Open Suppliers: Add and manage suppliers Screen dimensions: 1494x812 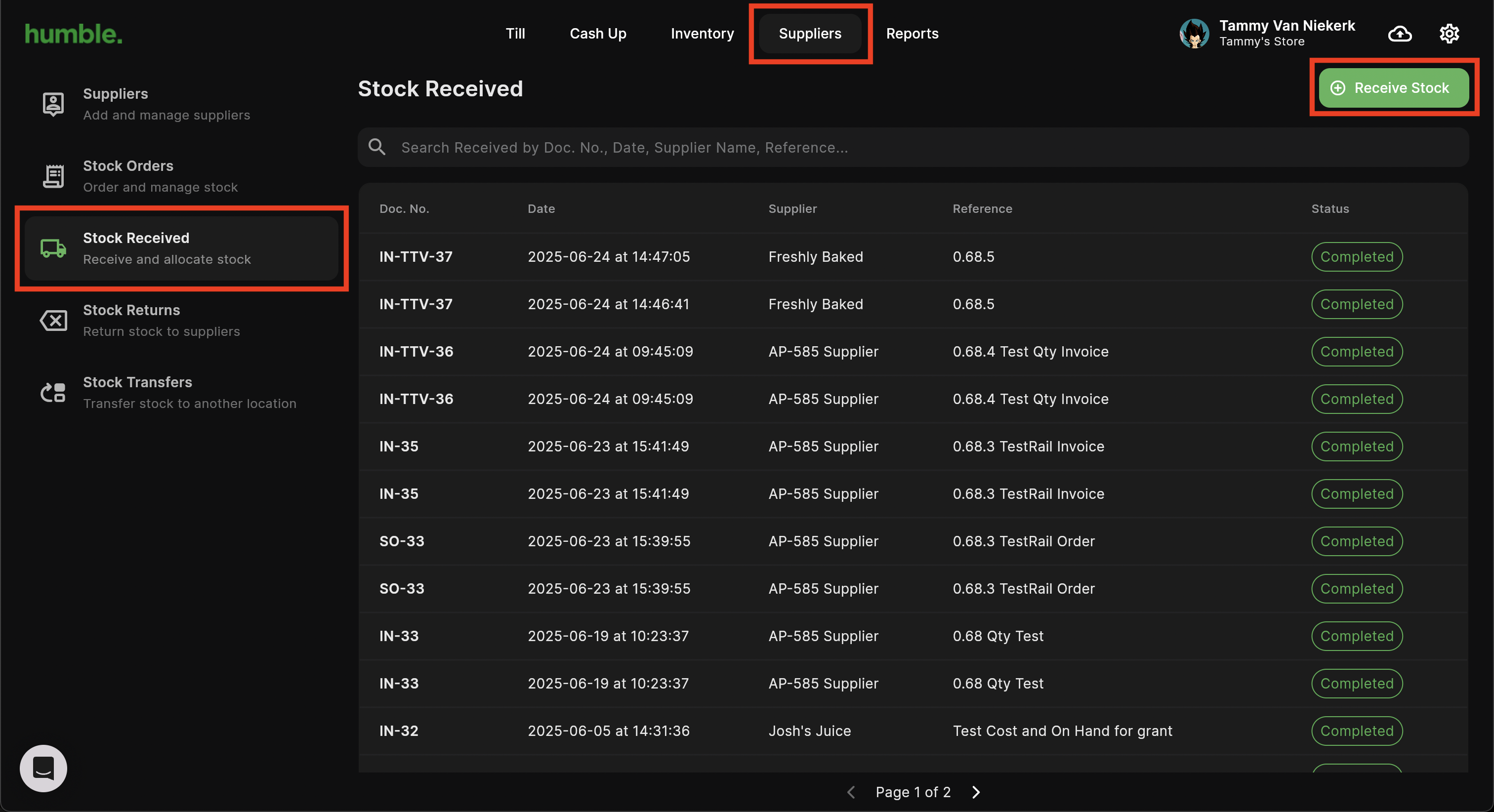(181, 104)
